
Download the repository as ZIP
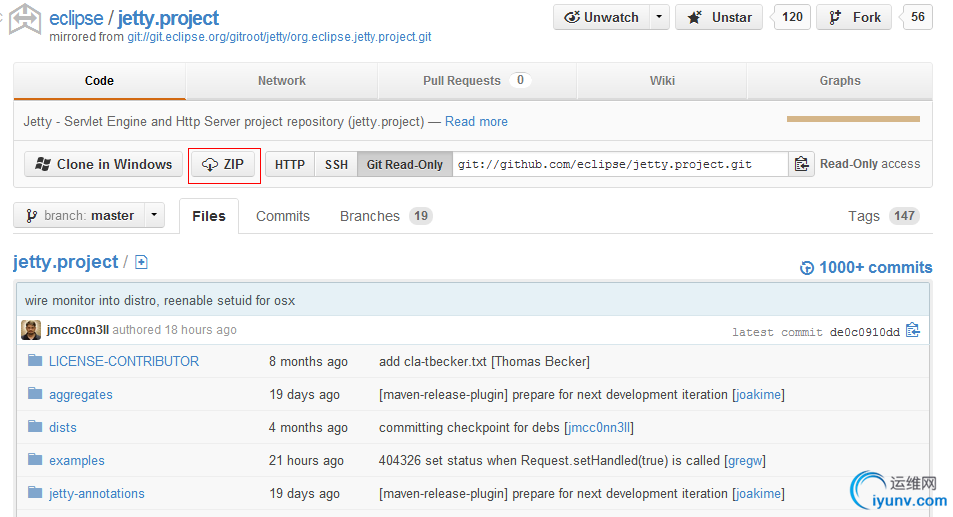point(223,165)
